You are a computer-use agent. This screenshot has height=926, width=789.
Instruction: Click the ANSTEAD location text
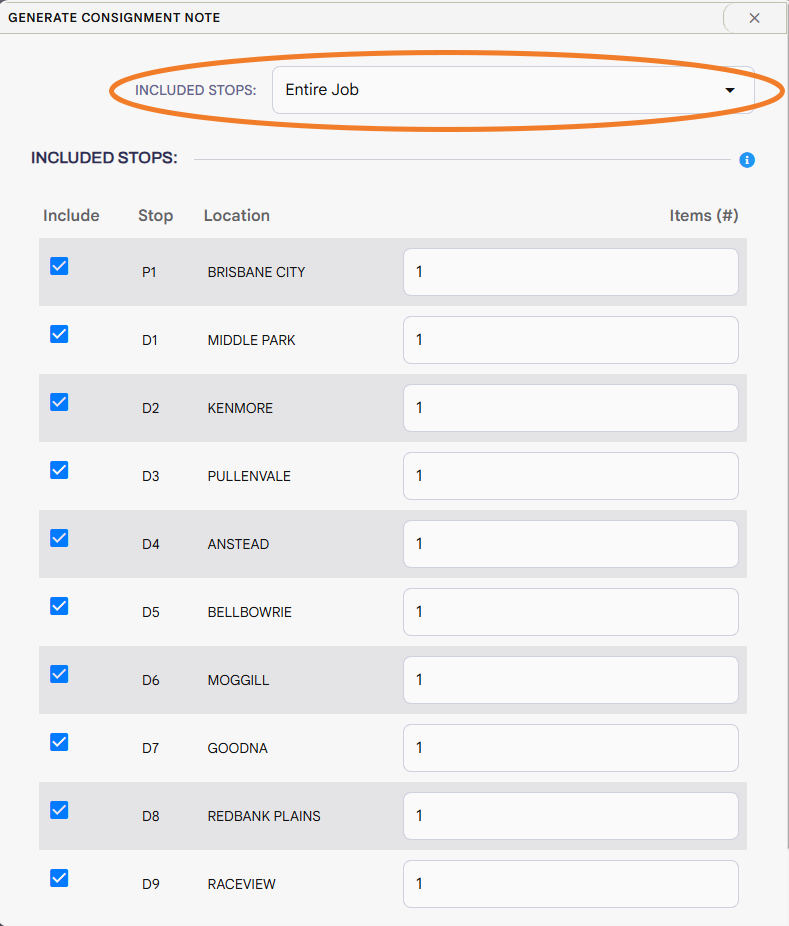pyautogui.click(x=238, y=544)
